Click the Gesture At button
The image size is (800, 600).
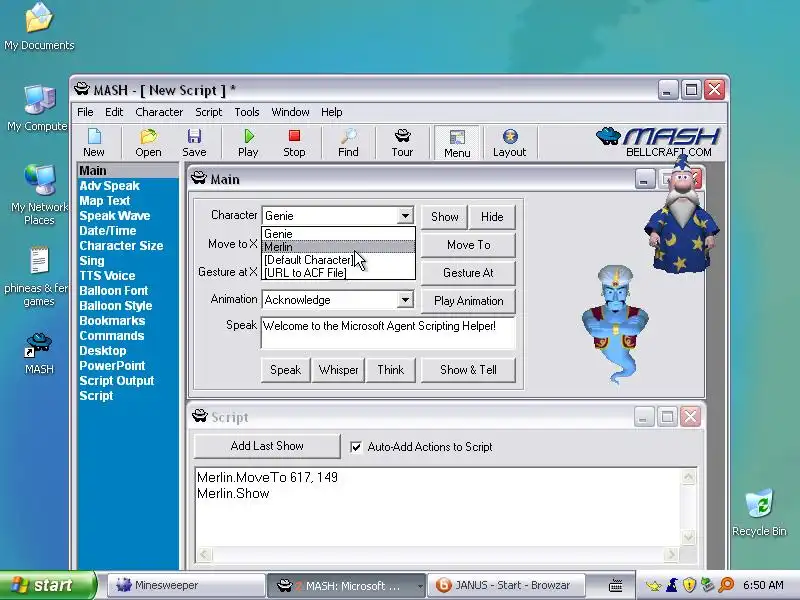coord(468,273)
